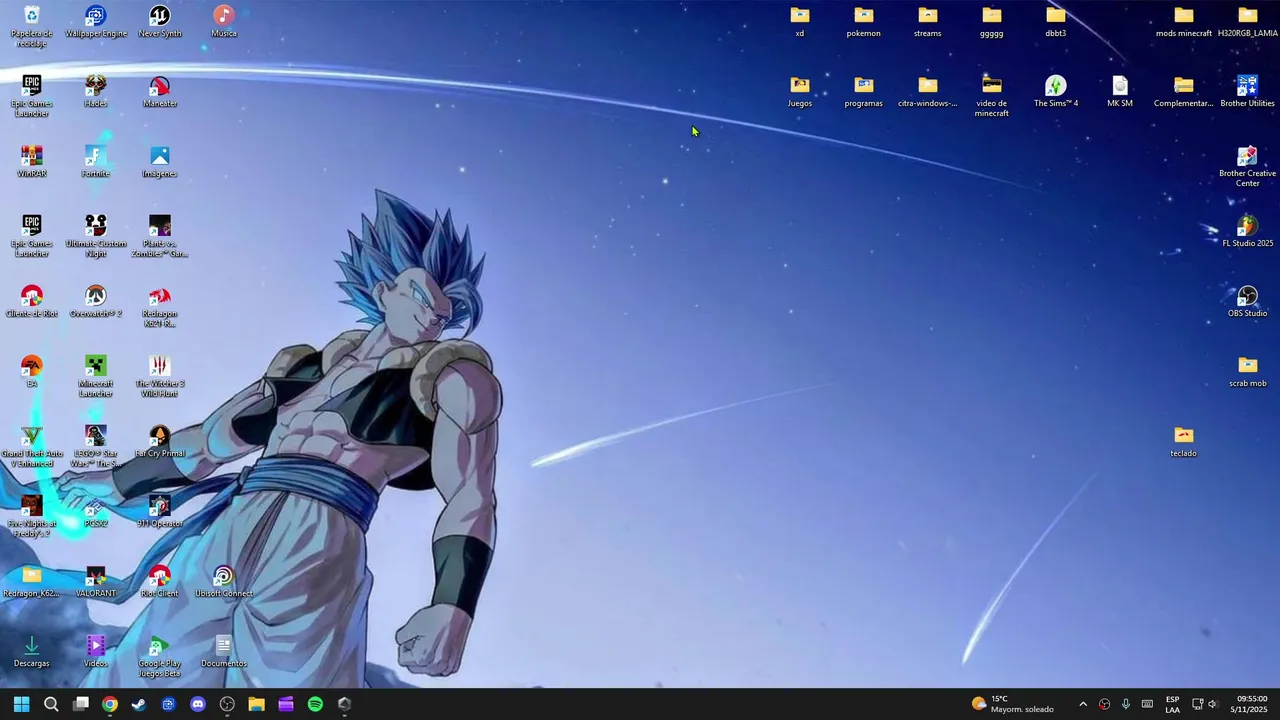Select The Witcher 3 Wild Hunt icon
Screen dimensions: 1280x720
pyautogui.click(x=160, y=377)
